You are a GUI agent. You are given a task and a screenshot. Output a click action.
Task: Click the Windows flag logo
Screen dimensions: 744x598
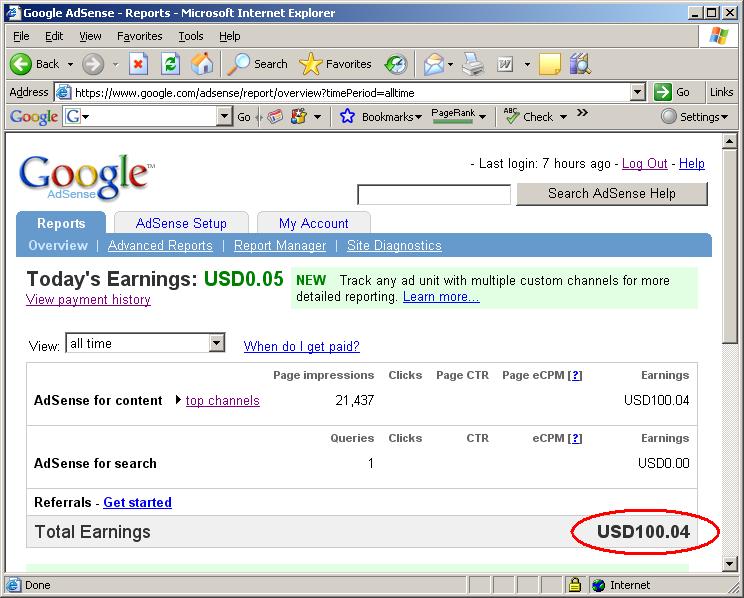click(718, 36)
